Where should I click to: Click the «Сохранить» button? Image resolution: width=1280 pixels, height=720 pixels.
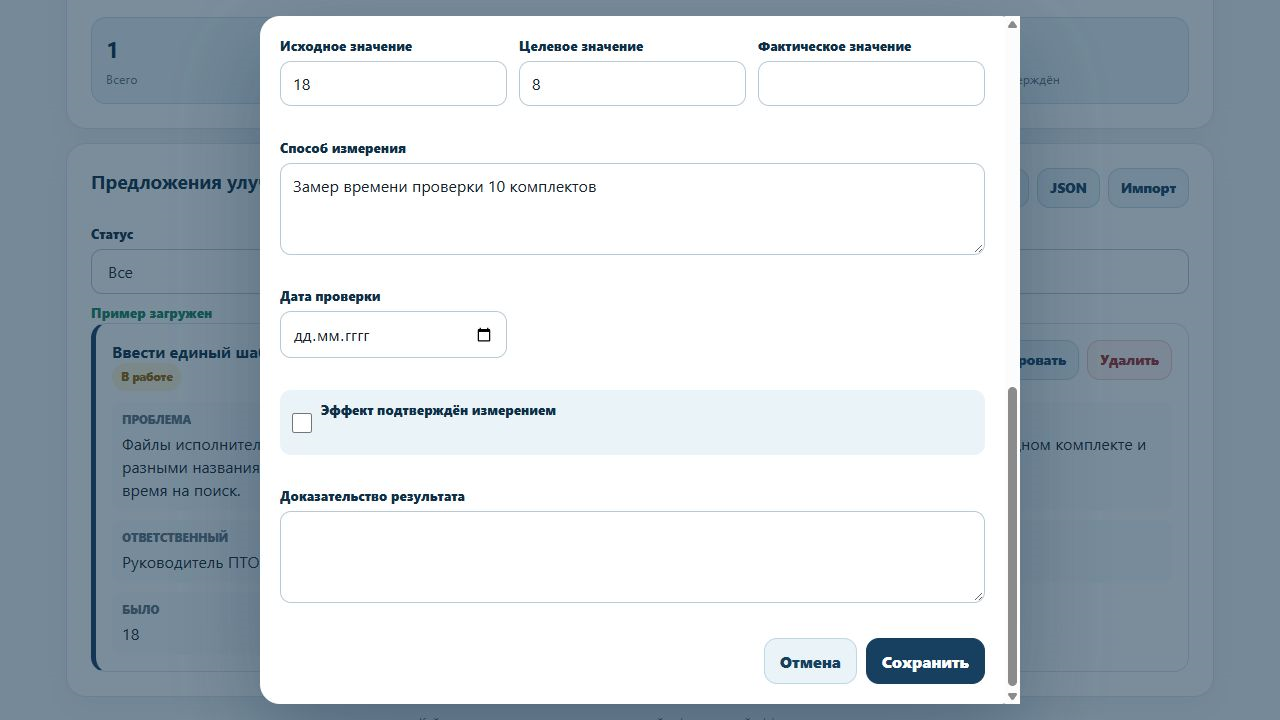click(925, 661)
